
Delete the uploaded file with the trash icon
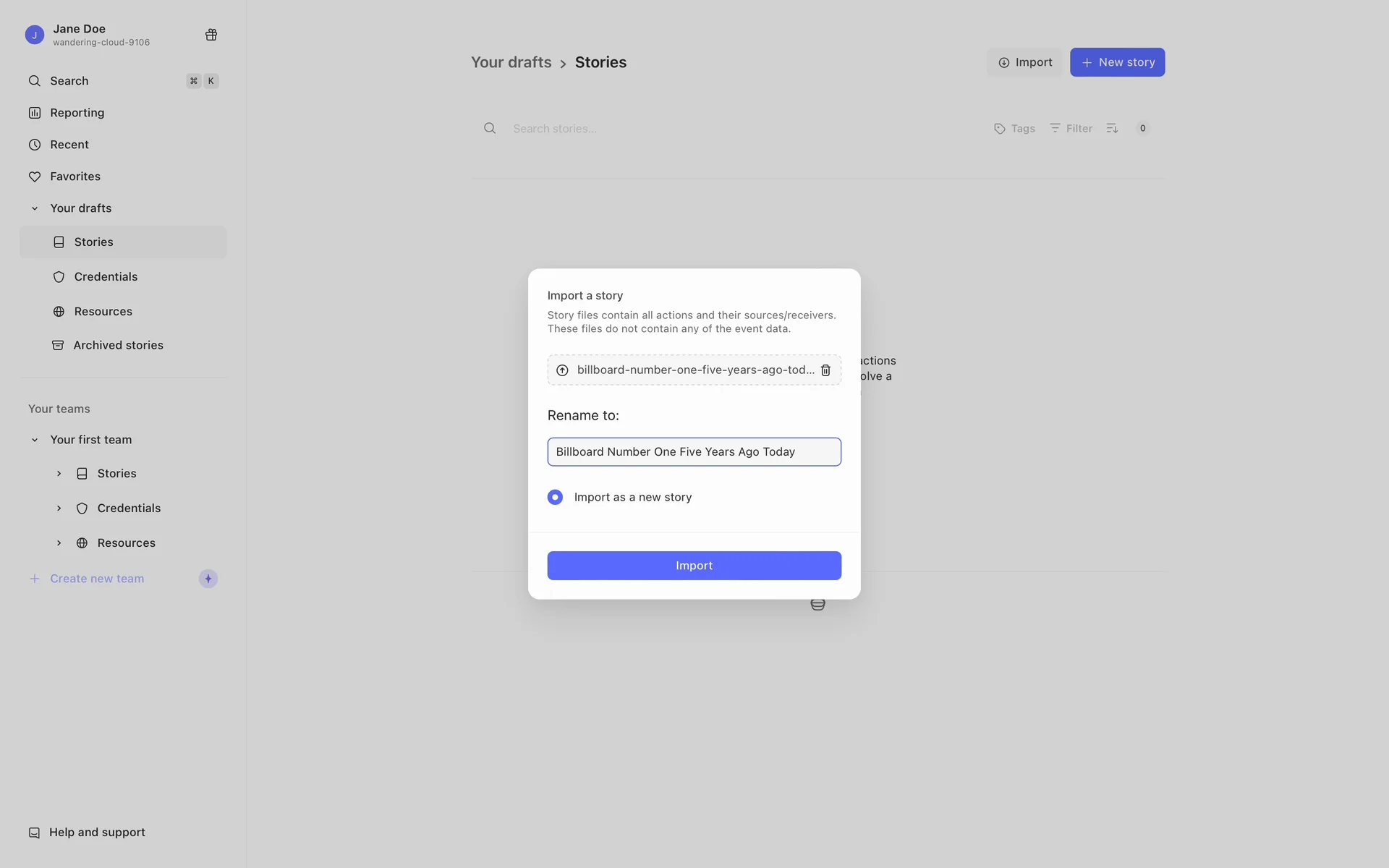[825, 370]
